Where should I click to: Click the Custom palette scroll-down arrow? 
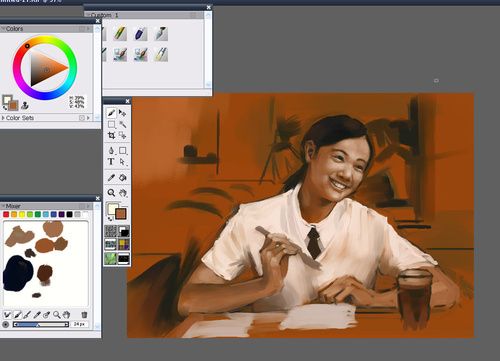(x=208, y=85)
